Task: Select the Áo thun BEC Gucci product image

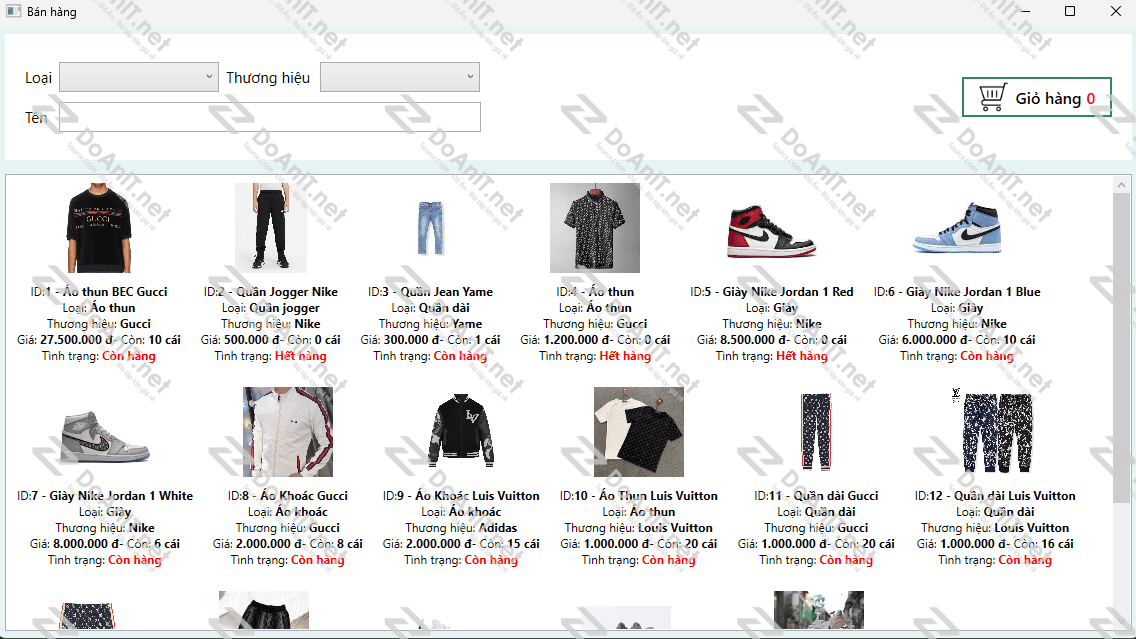Action: pos(99,227)
